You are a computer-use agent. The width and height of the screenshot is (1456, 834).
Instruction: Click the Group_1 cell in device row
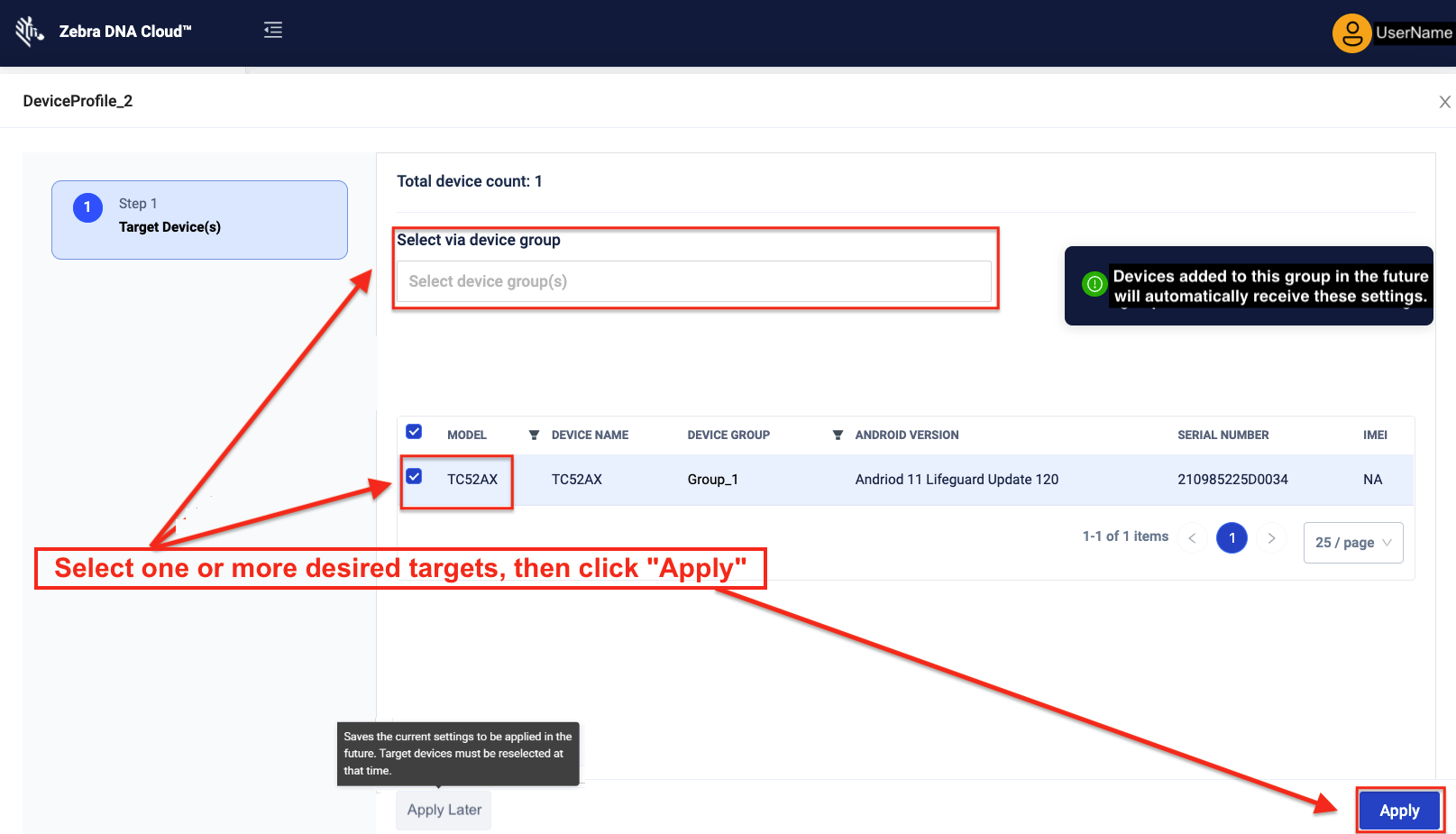pos(712,480)
